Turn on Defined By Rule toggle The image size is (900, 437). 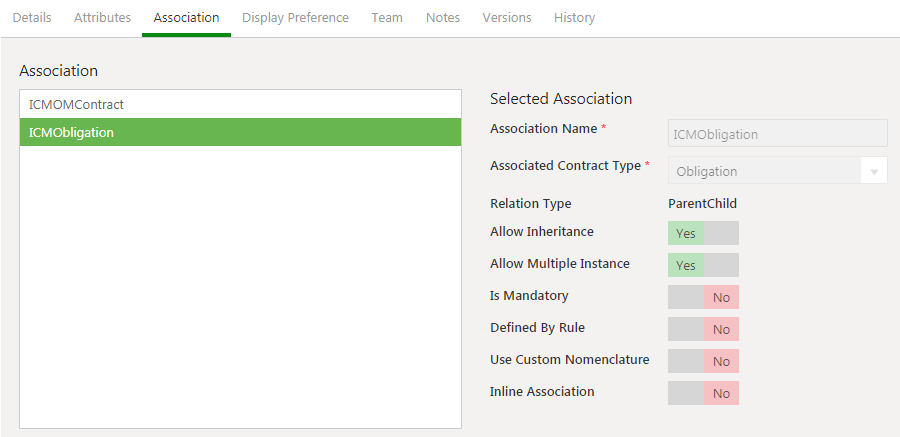pos(703,329)
